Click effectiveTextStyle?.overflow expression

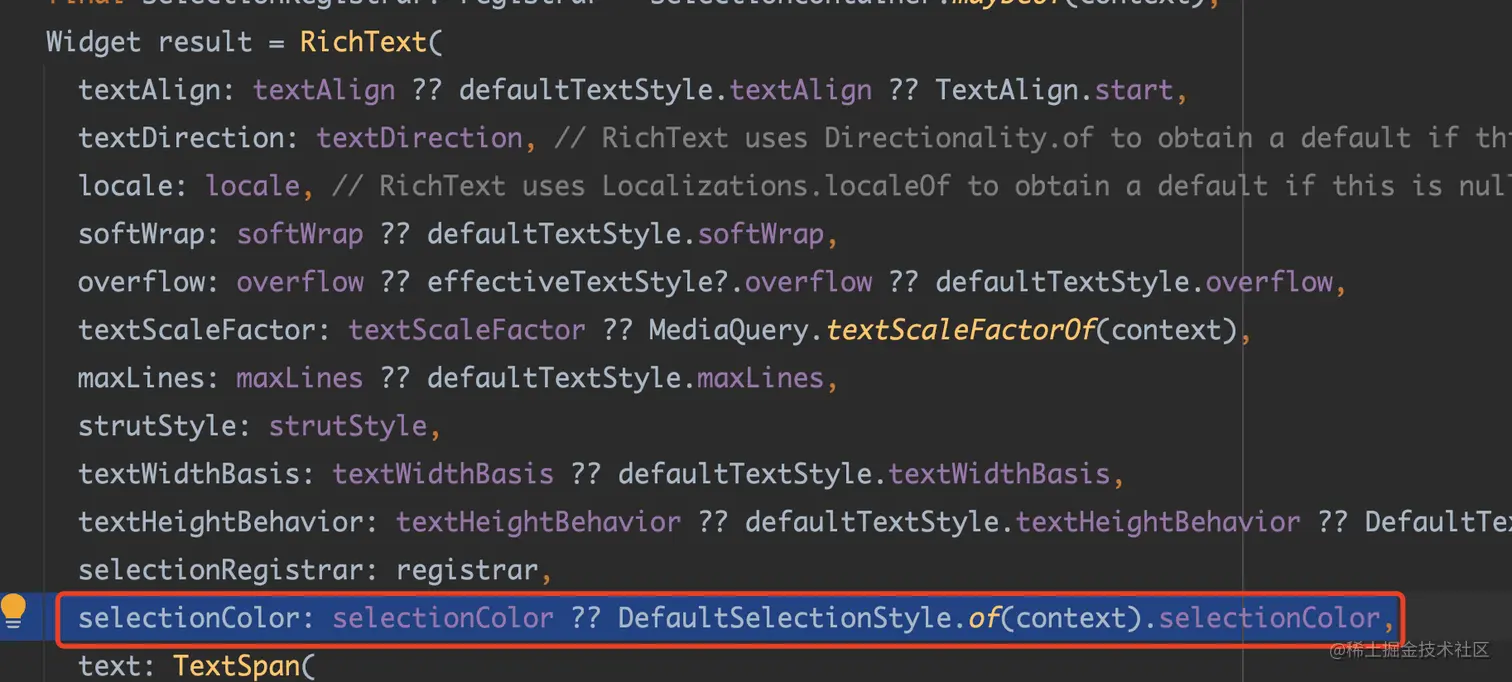click(649, 282)
